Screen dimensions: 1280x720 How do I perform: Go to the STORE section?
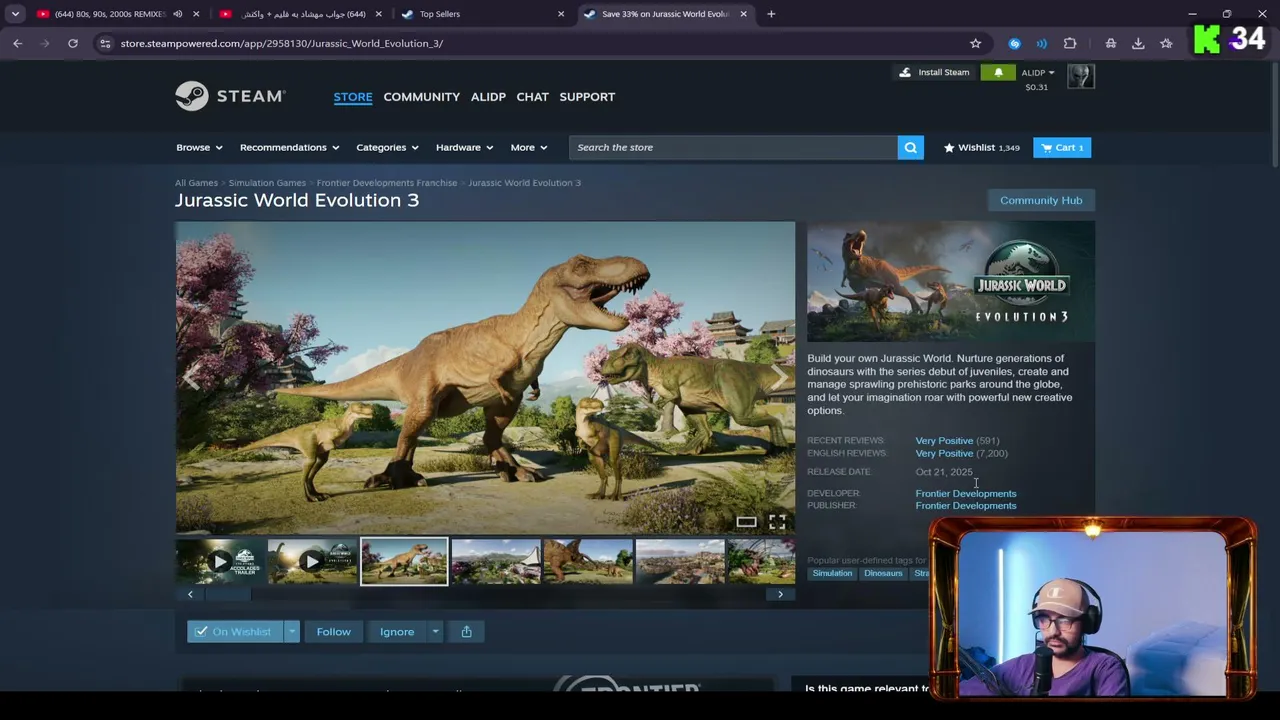click(353, 97)
